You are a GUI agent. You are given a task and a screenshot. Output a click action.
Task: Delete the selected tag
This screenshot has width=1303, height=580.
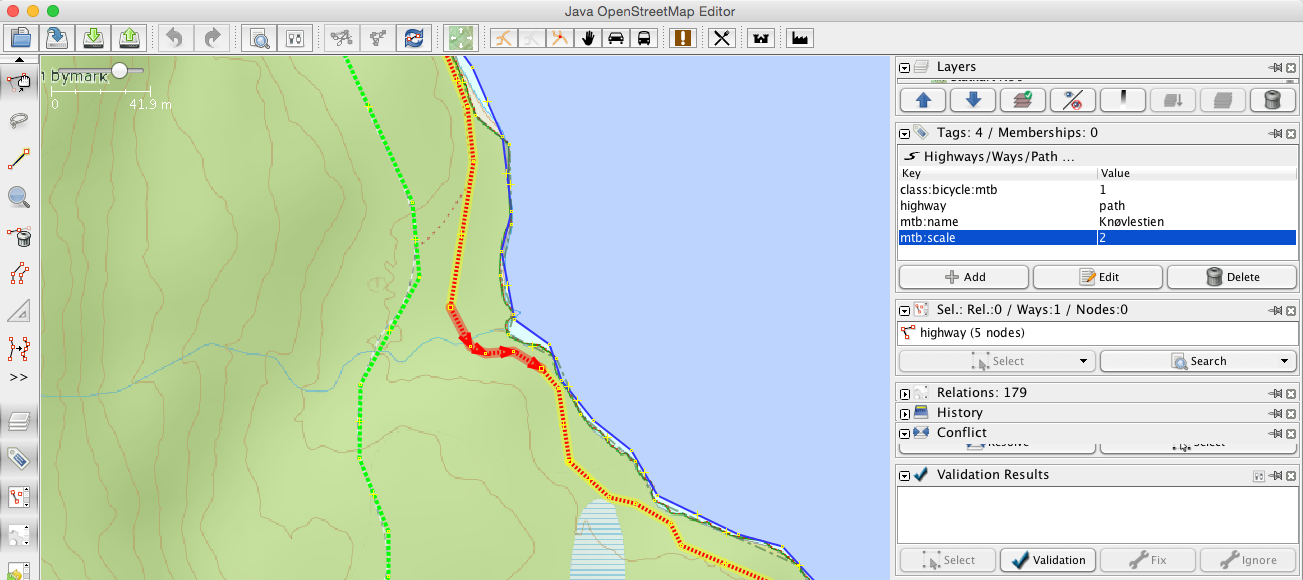[1232, 277]
